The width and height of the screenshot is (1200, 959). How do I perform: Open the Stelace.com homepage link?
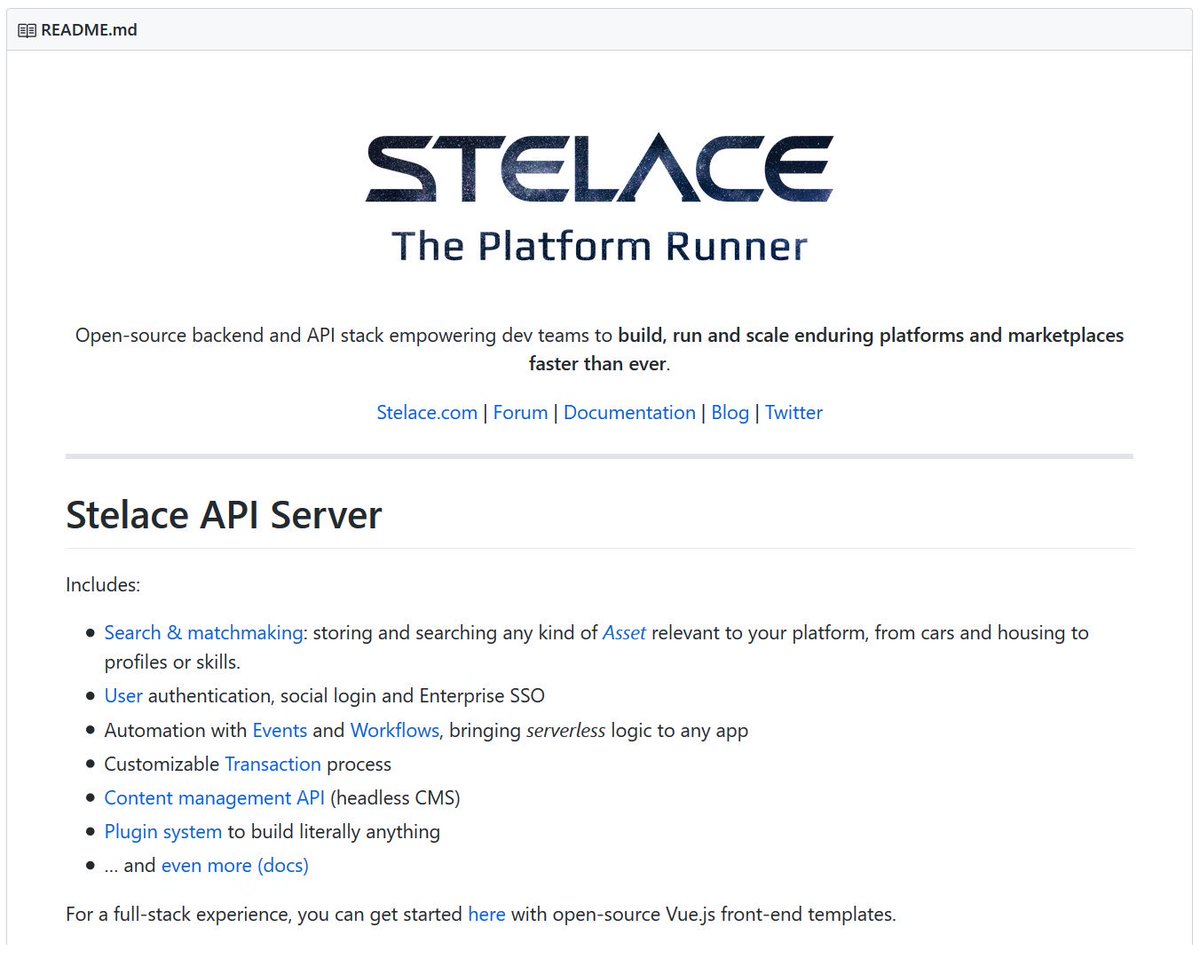[x=427, y=412]
